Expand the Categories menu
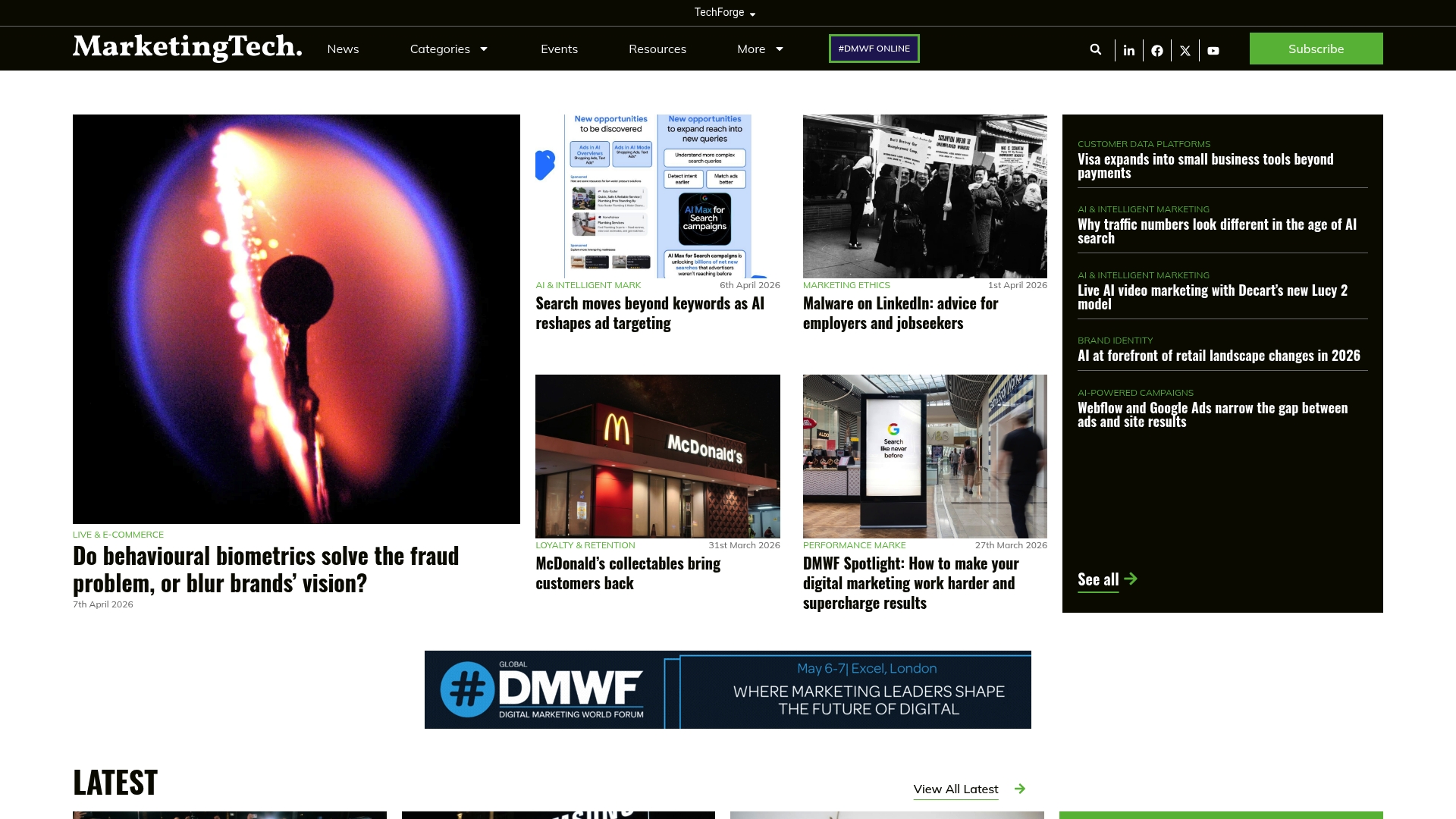The height and width of the screenshot is (819, 1456). 448,49
